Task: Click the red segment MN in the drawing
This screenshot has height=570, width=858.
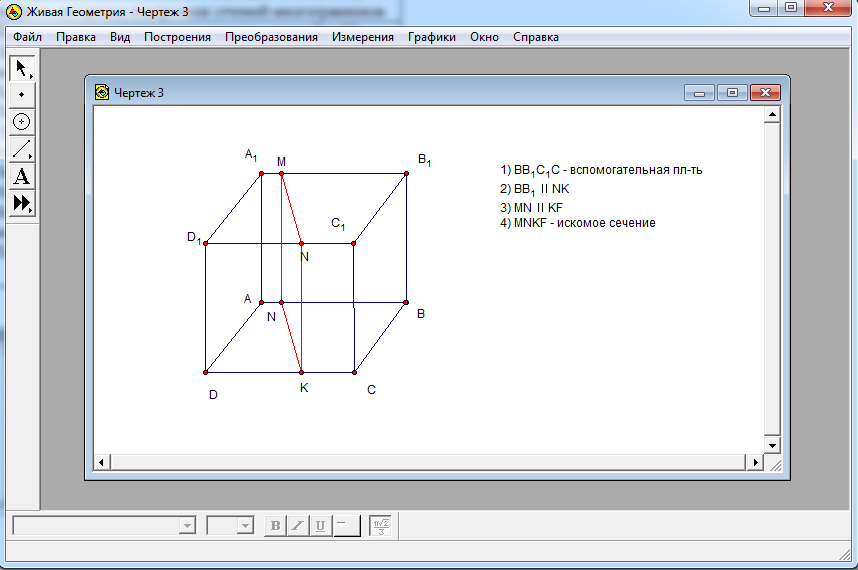Action: pos(291,208)
